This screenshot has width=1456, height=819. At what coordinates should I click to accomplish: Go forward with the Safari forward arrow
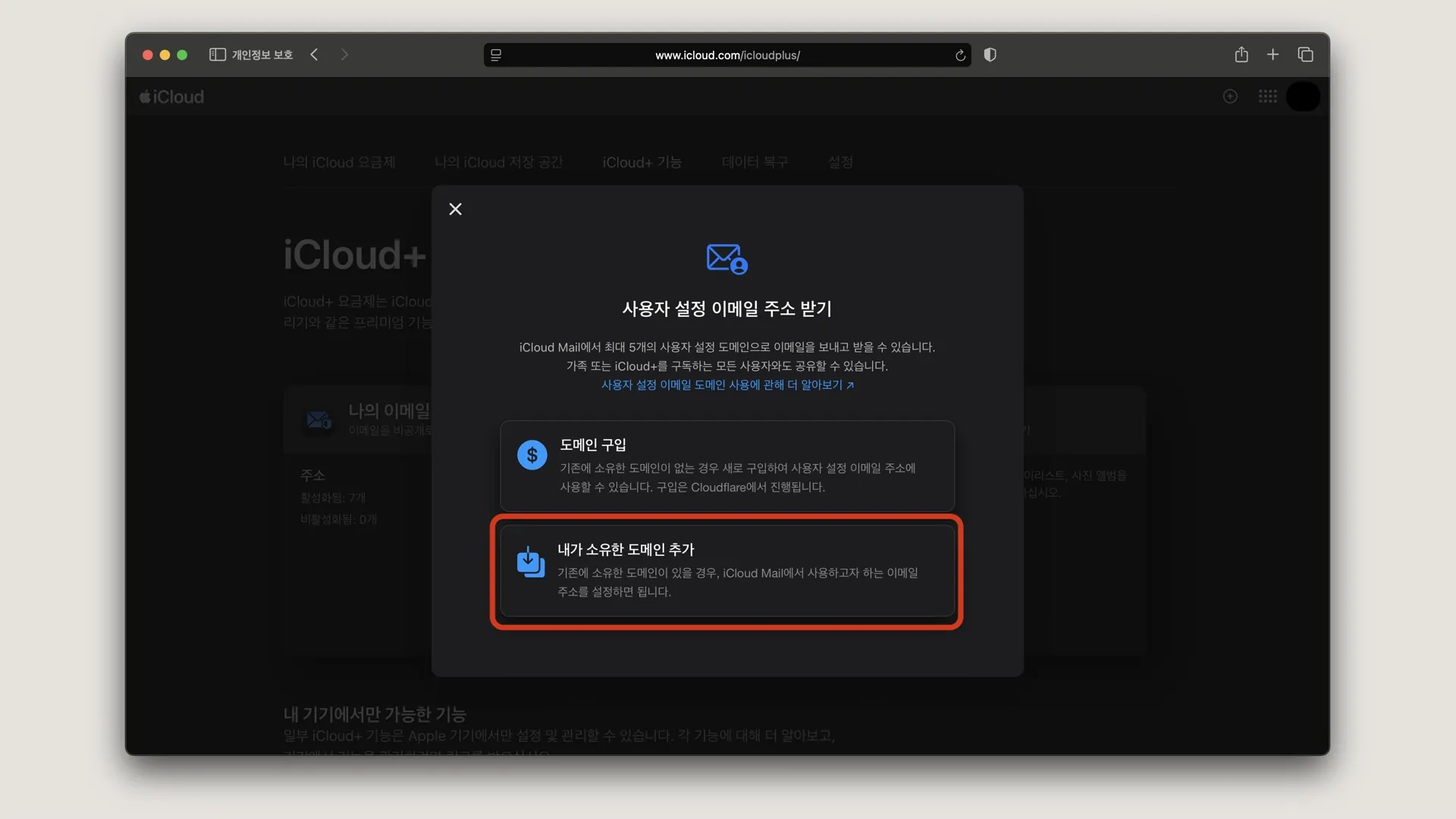coord(344,55)
